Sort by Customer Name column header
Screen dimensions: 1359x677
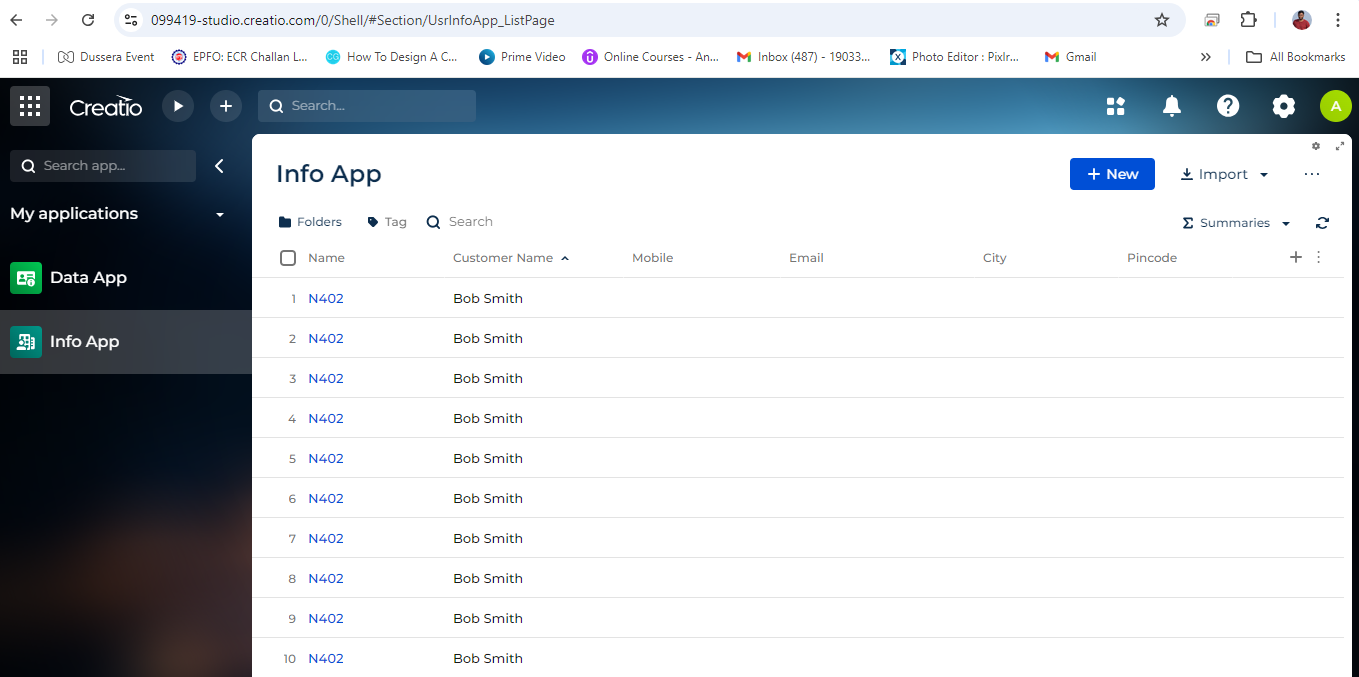(x=503, y=258)
